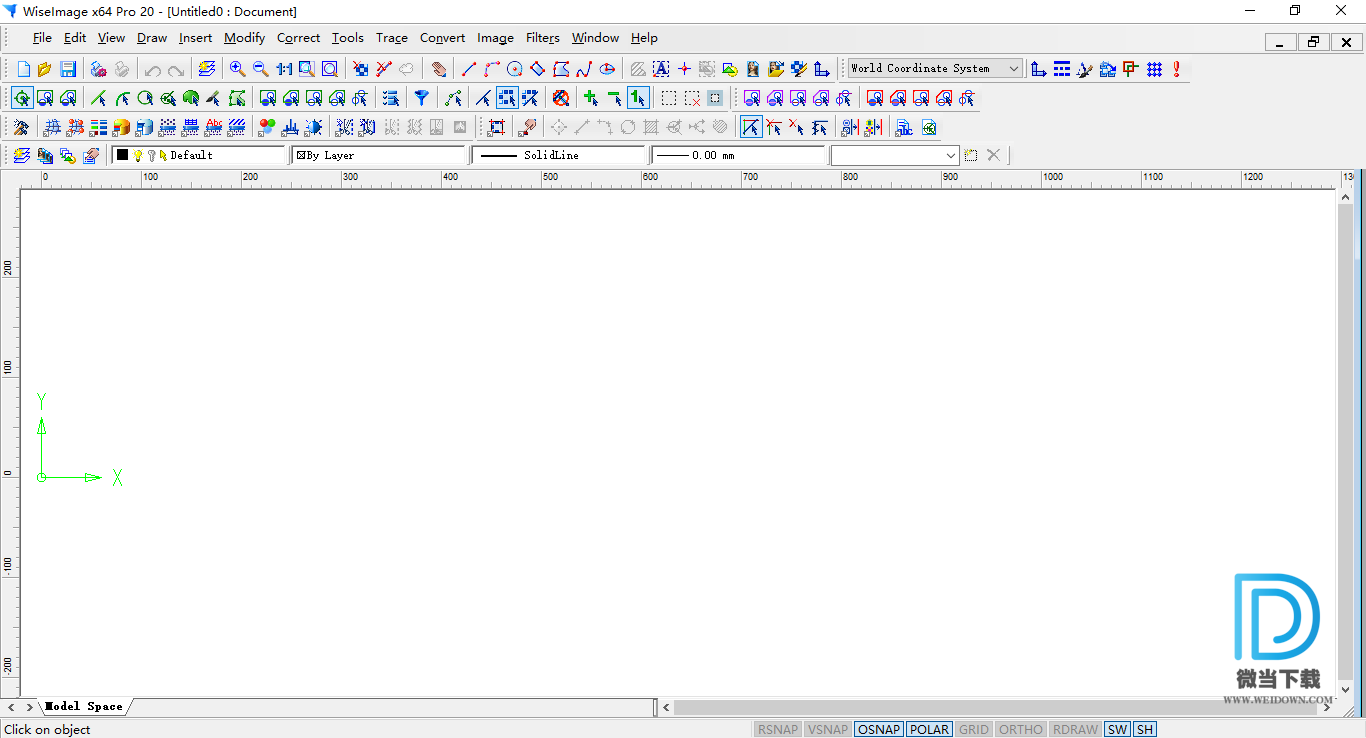Turn on ORTHO mode in status bar
The width and height of the screenshot is (1366, 738).
coord(1020,729)
